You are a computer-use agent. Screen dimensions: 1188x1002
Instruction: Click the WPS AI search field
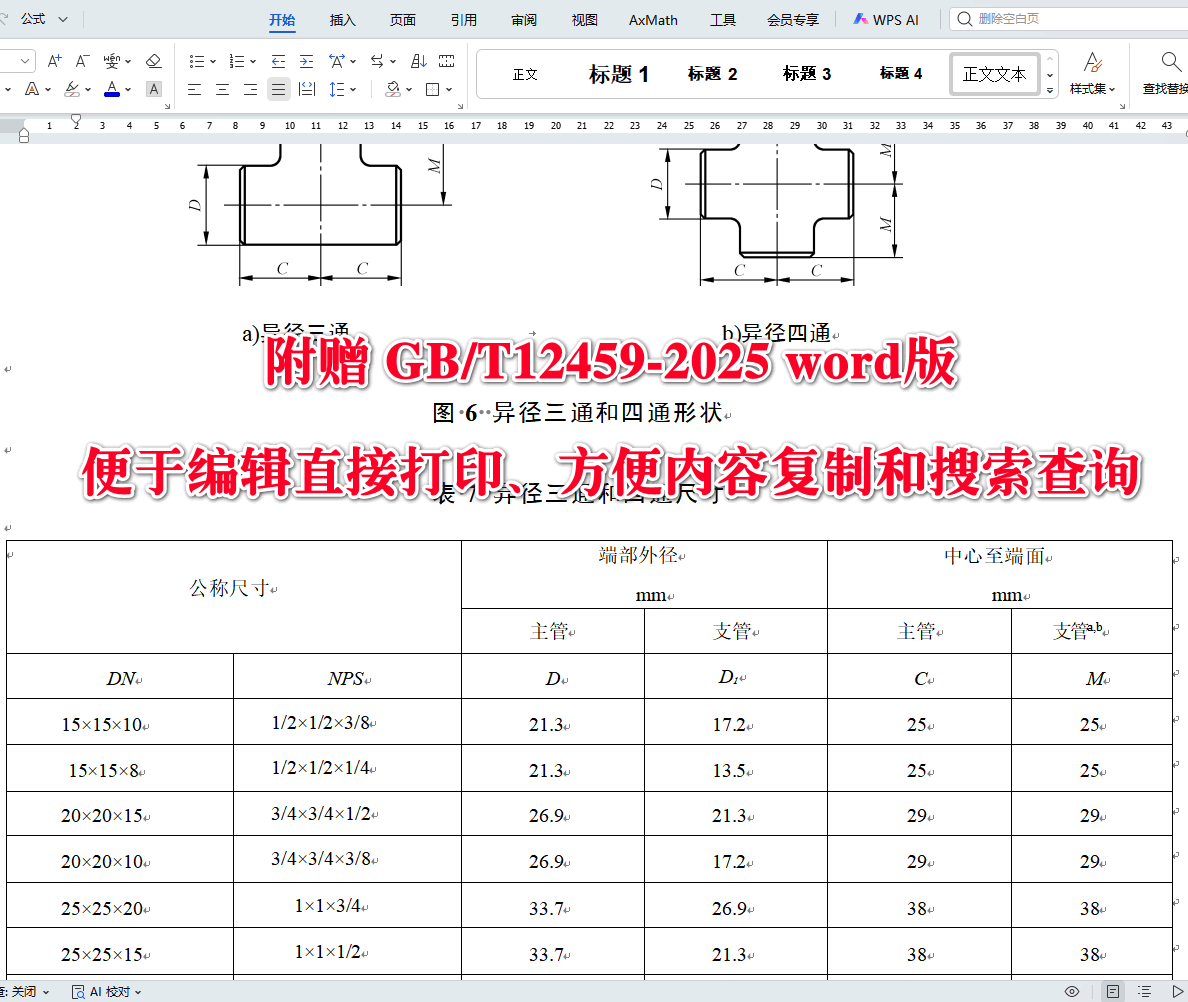tap(1060, 19)
